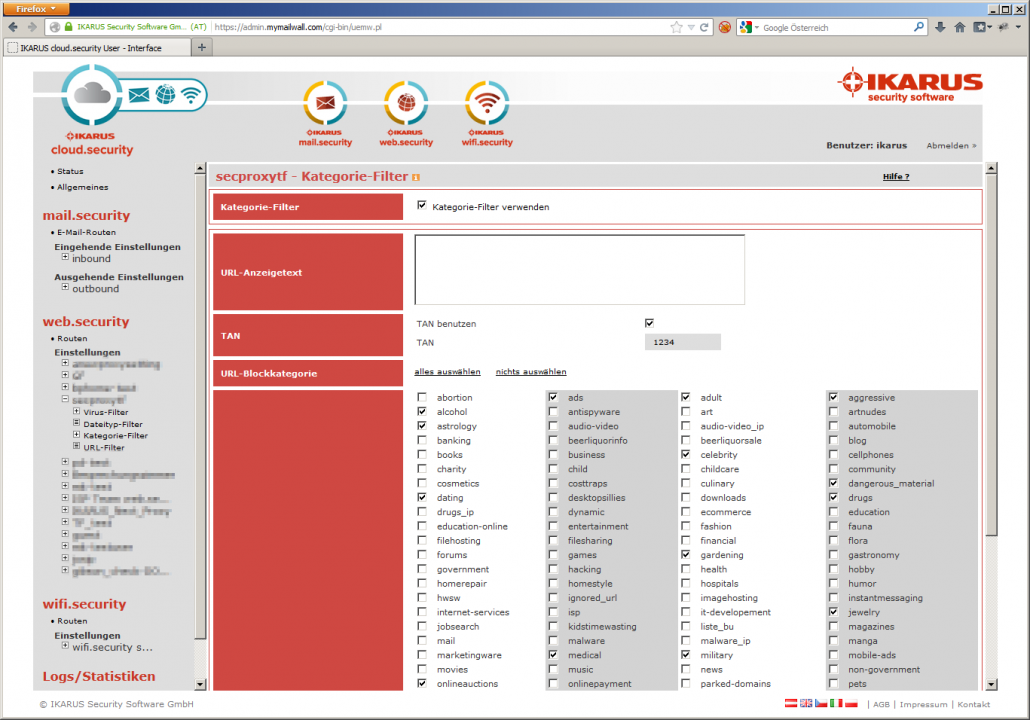Check the 'malware' category box
The width and height of the screenshot is (1030, 720).
[x=553, y=641]
